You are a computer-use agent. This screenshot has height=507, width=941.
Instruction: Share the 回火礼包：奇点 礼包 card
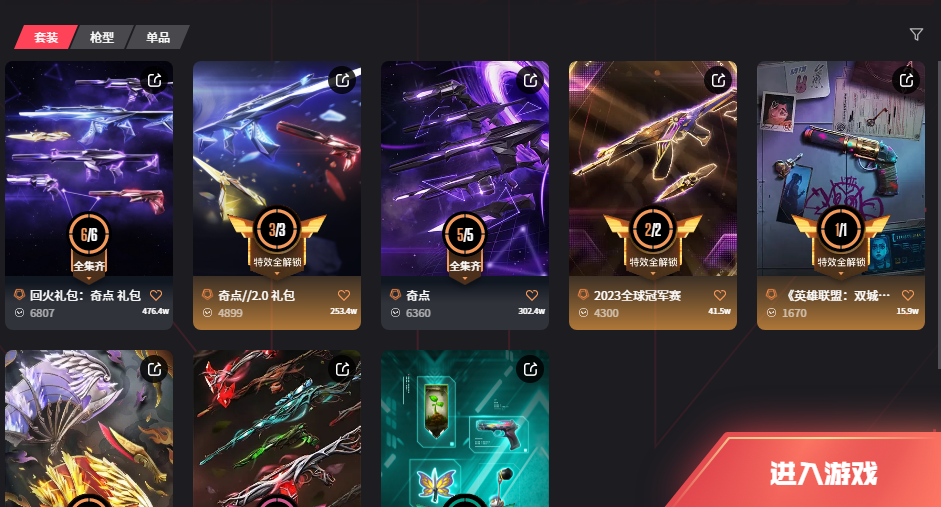155,80
